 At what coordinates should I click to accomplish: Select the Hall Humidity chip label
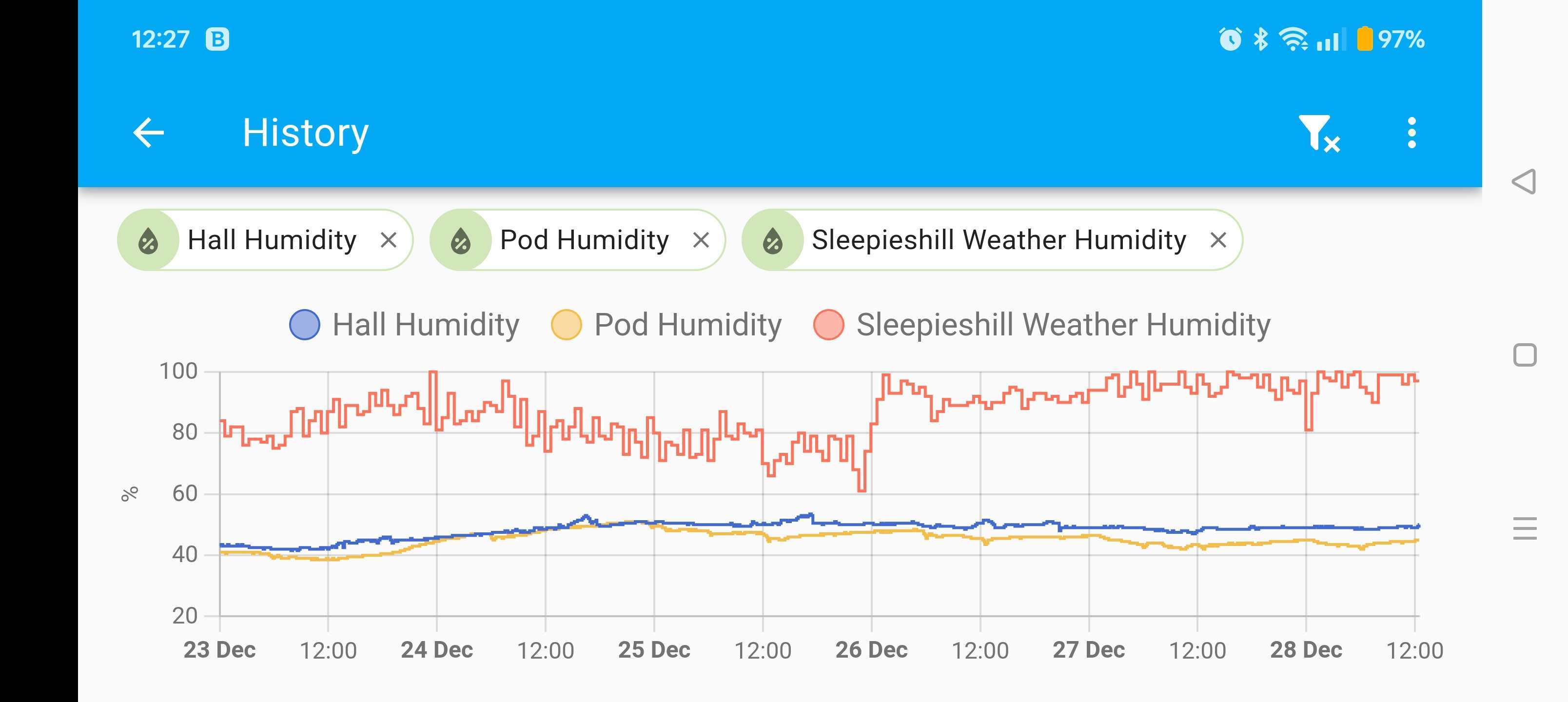tap(272, 240)
